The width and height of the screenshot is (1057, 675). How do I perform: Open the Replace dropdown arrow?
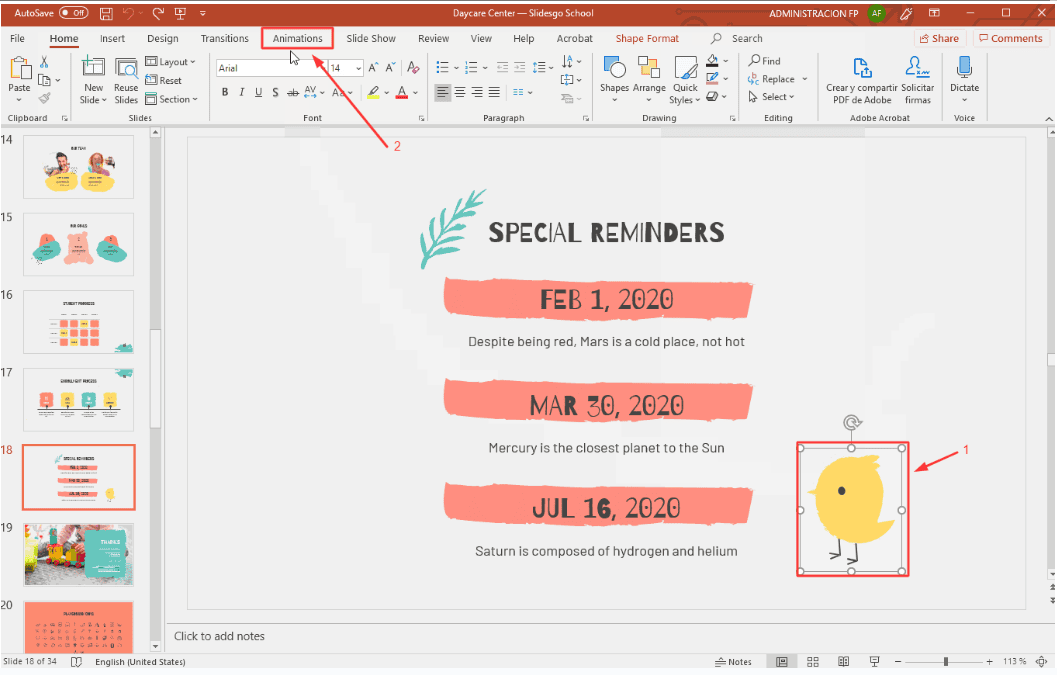[804, 79]
